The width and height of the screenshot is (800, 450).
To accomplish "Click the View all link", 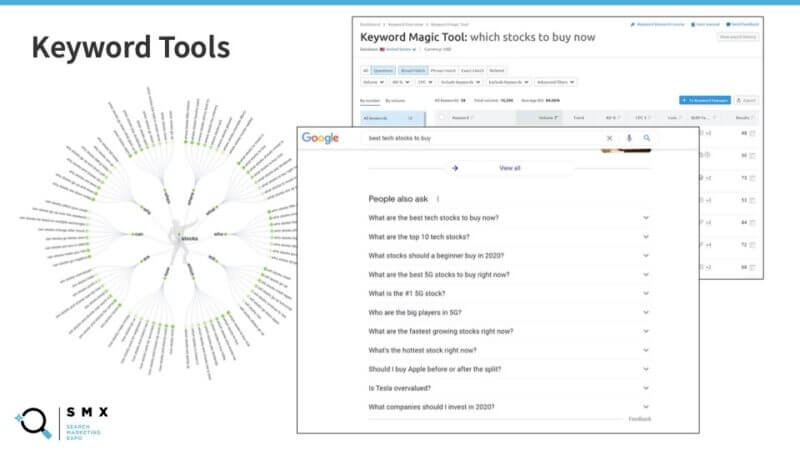I will tap(510, 168).
